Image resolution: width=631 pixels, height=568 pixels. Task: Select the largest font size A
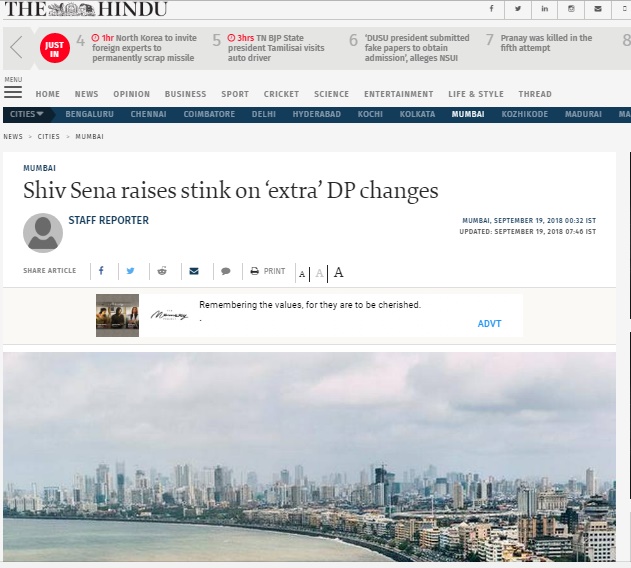pyautogui.click(x=338, y=273)
